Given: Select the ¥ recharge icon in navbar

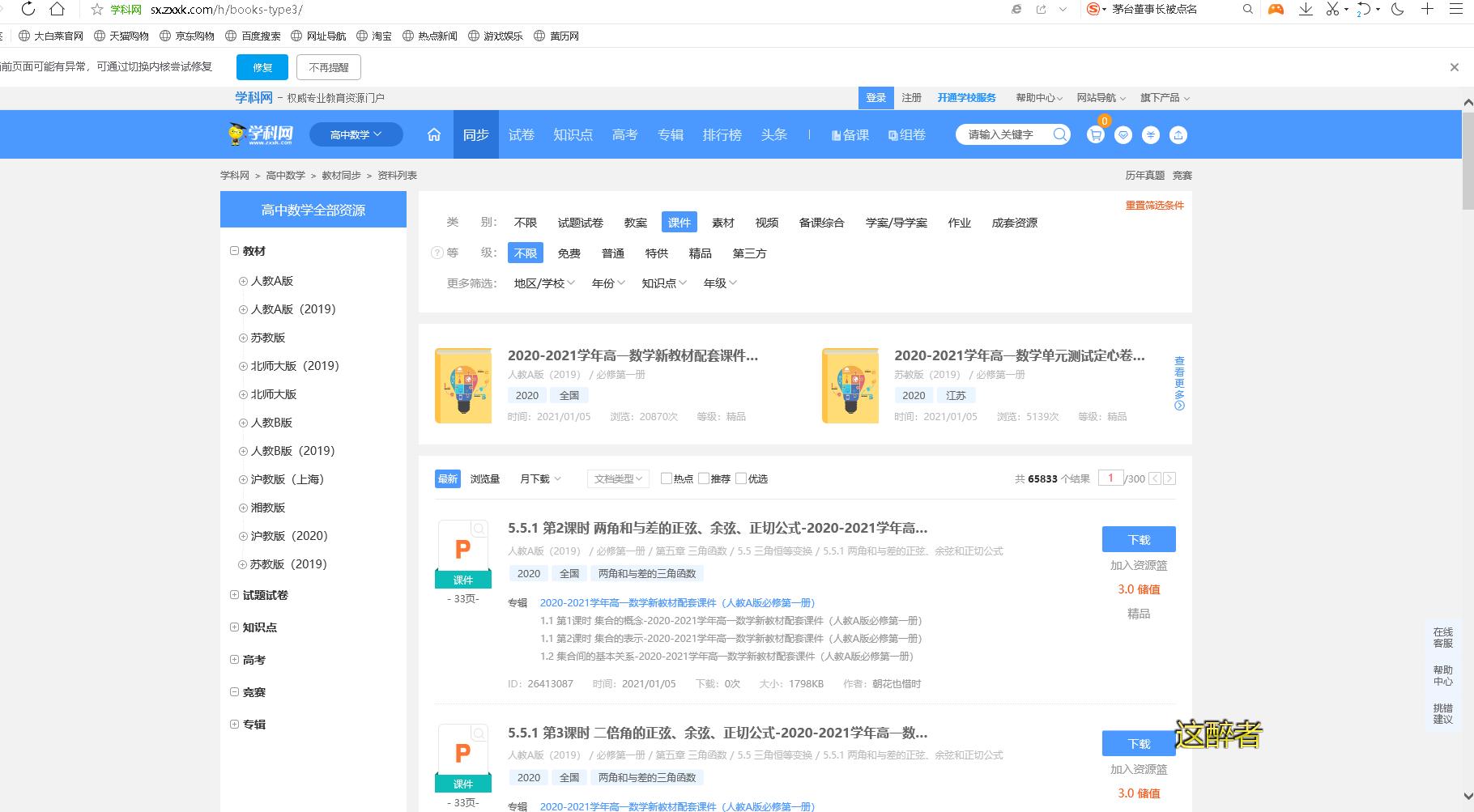Looking at the screenshot, I should pyautogui.click(x=1151, y=135).
